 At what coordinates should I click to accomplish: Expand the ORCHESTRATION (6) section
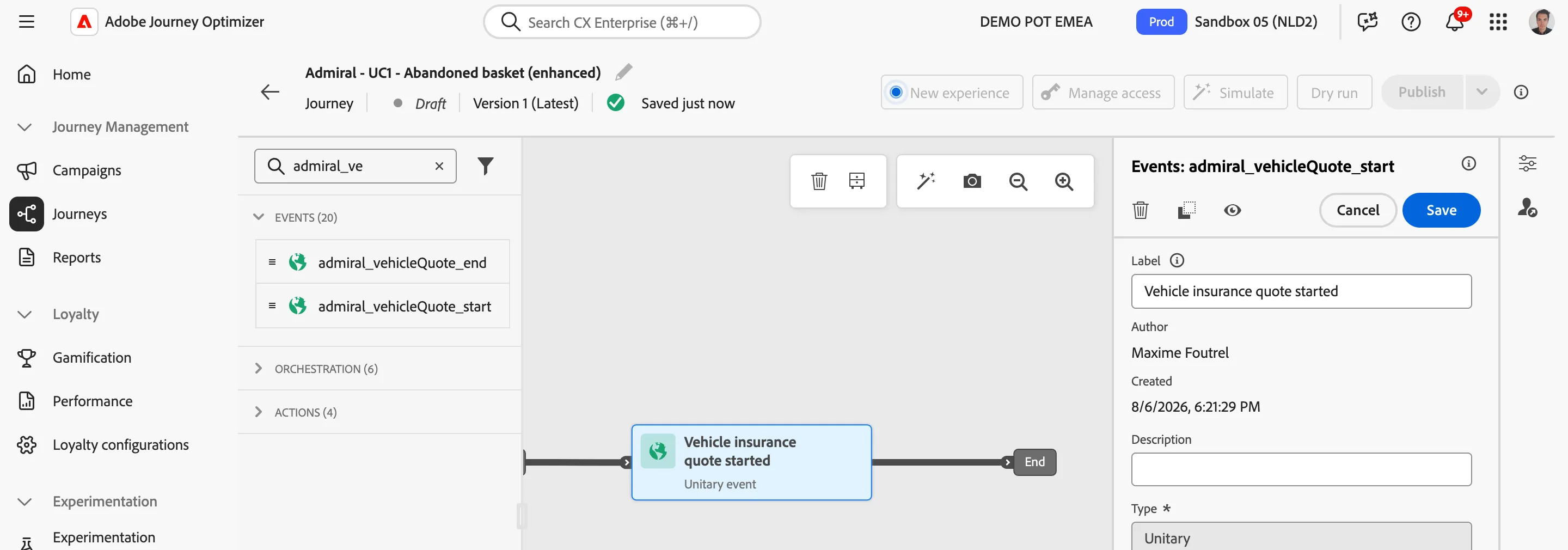[x=259, y=369]
